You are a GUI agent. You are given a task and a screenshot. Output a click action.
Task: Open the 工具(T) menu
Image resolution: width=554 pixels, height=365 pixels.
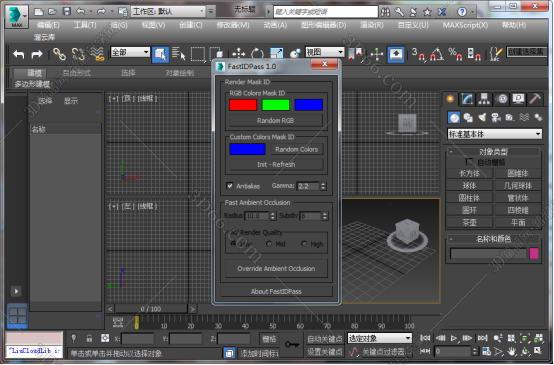point(85,25)
